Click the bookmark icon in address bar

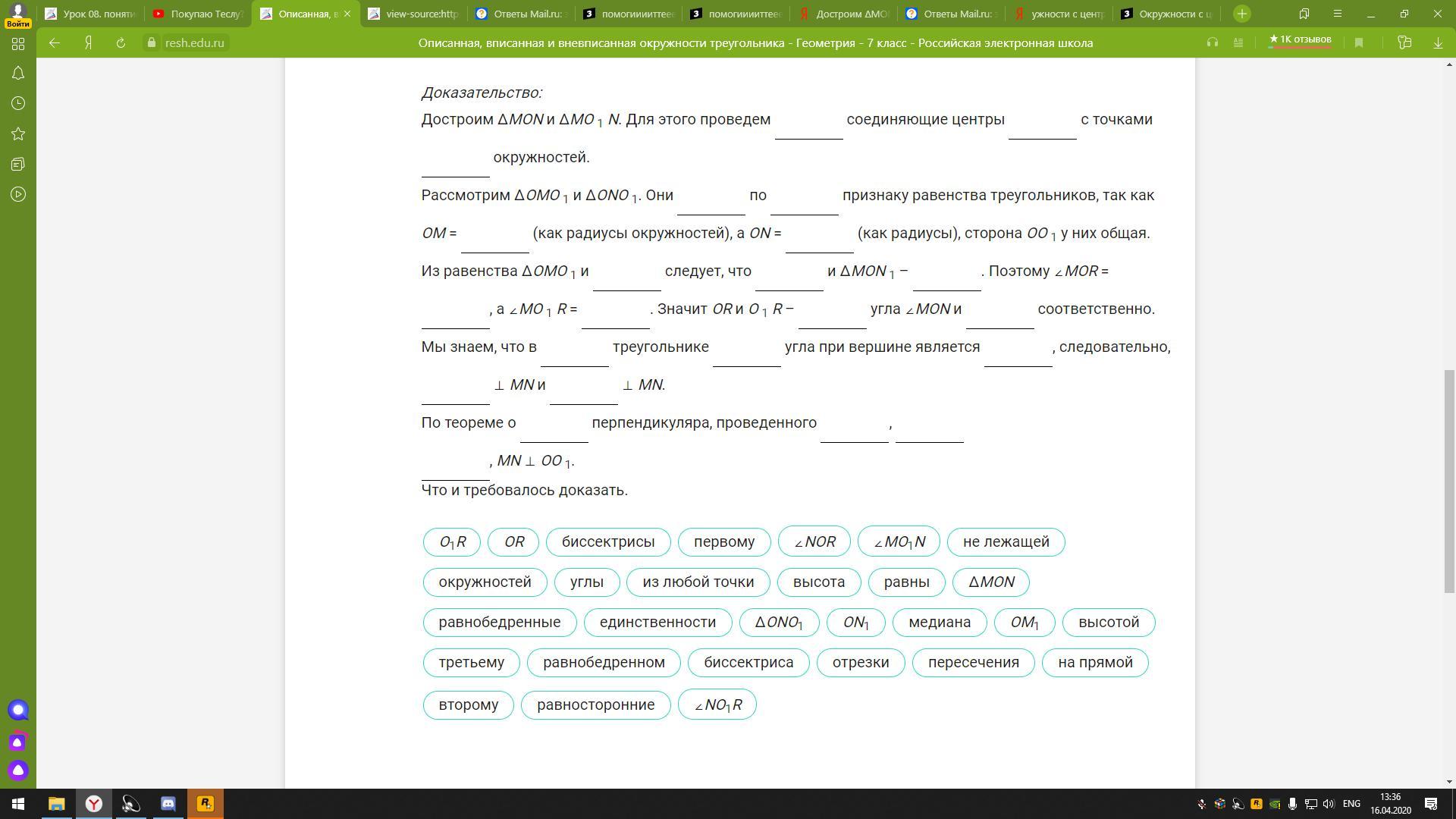coord(1359,43)
